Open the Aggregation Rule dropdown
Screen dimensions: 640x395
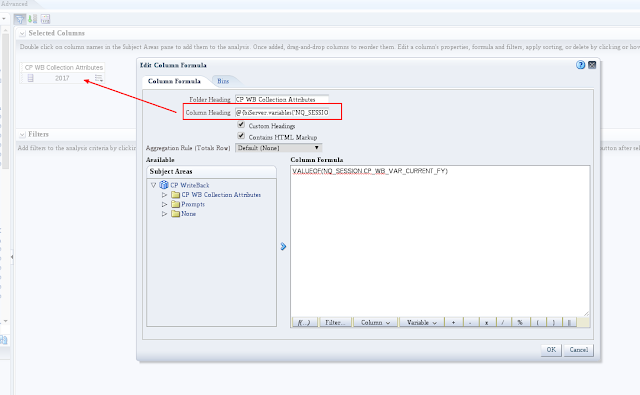click(x=278, y=148)
